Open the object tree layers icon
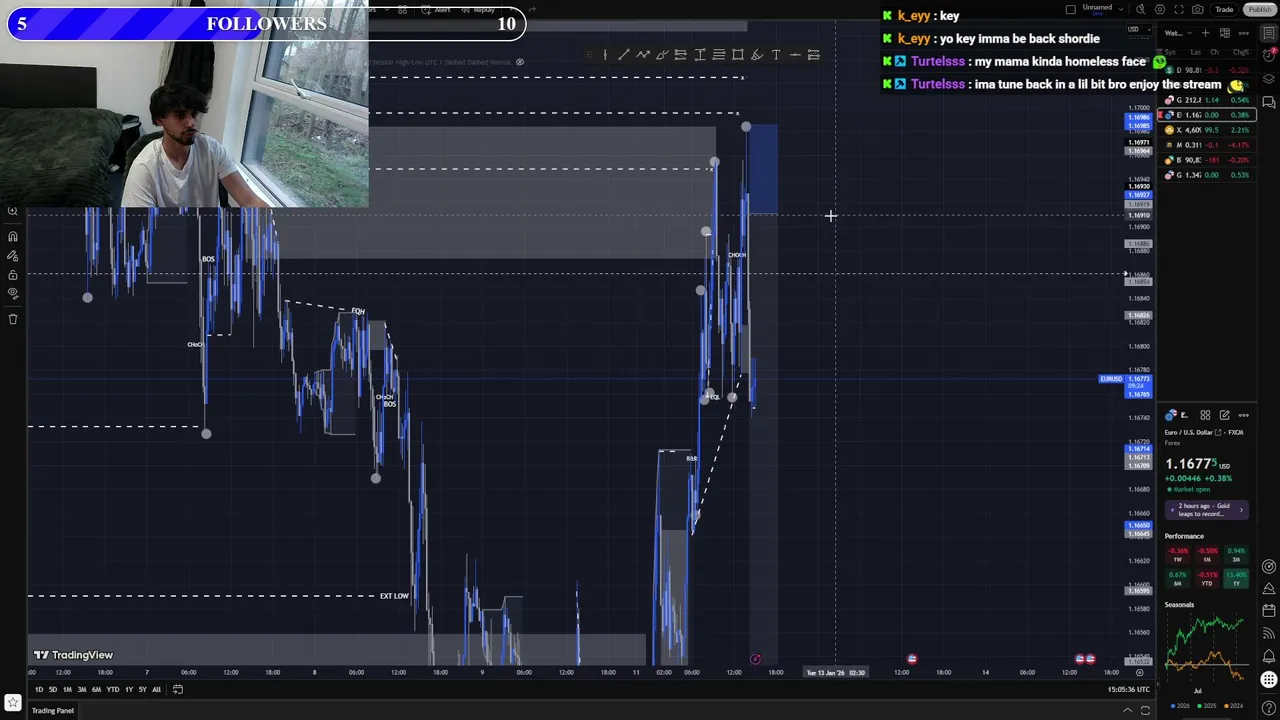This screenshot has width=1280, height=720. point(1269,79)
